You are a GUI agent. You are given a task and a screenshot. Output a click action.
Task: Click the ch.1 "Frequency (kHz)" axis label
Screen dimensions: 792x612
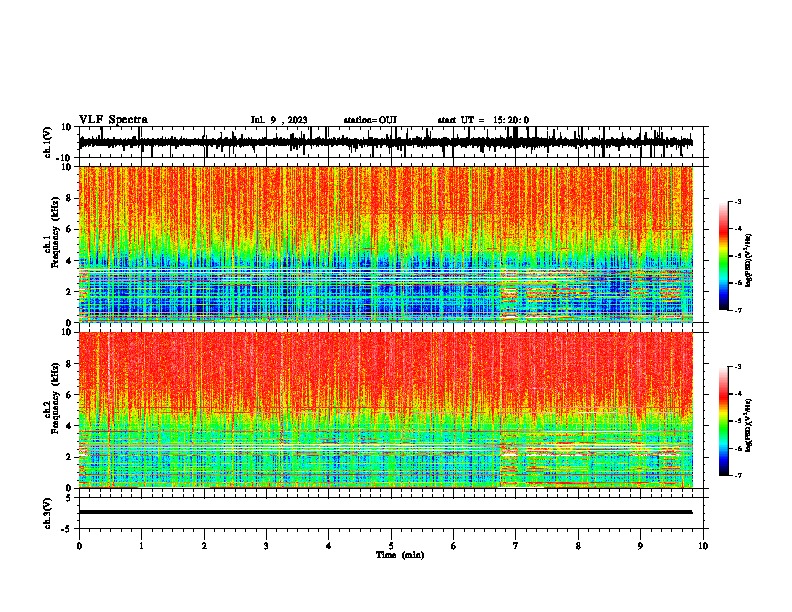tap(53, 233)
